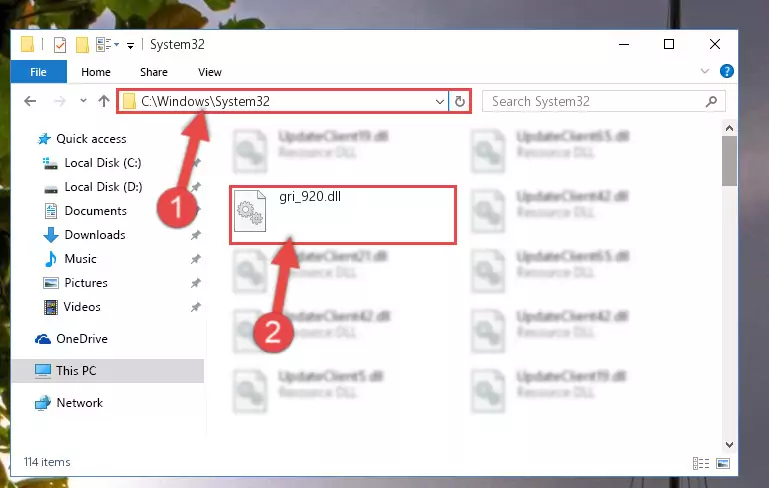Go forward with the right arrow
The height and width of the screenshot is (488, 769).
pyautogui.click(x=59, y=102)
